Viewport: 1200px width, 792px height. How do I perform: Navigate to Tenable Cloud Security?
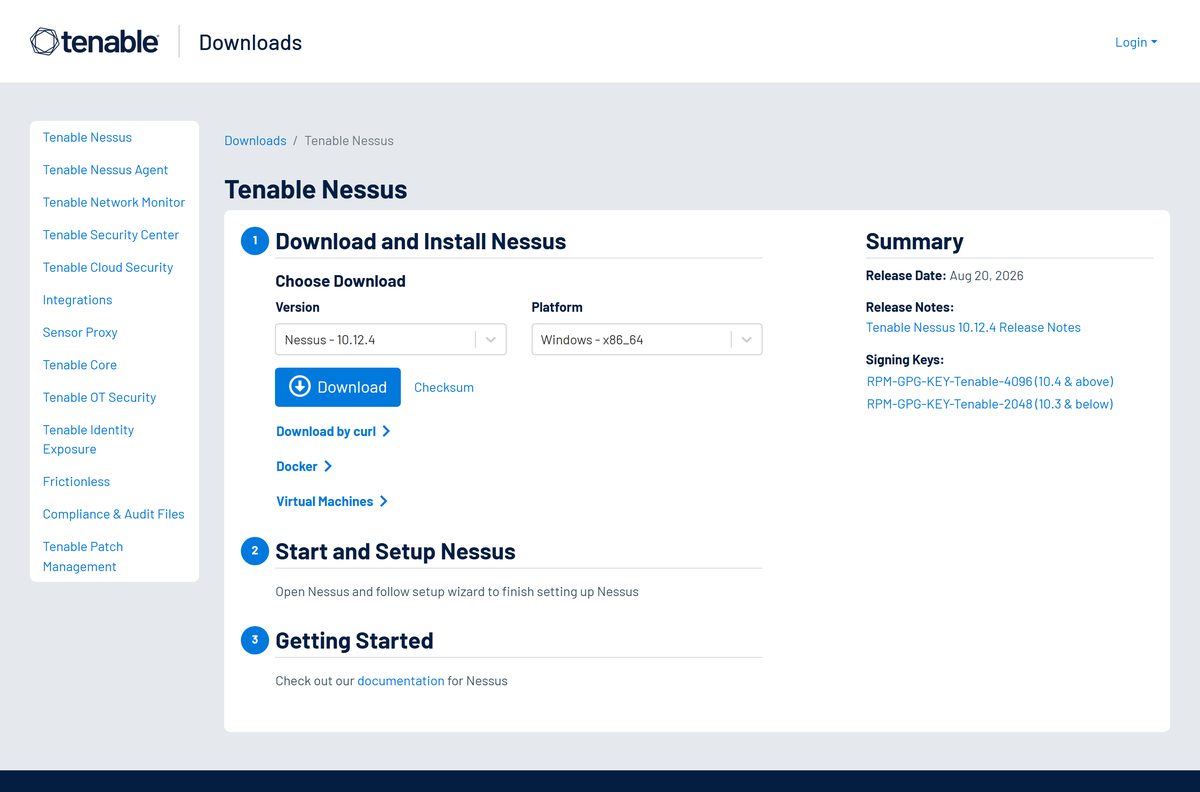[108, 267]
